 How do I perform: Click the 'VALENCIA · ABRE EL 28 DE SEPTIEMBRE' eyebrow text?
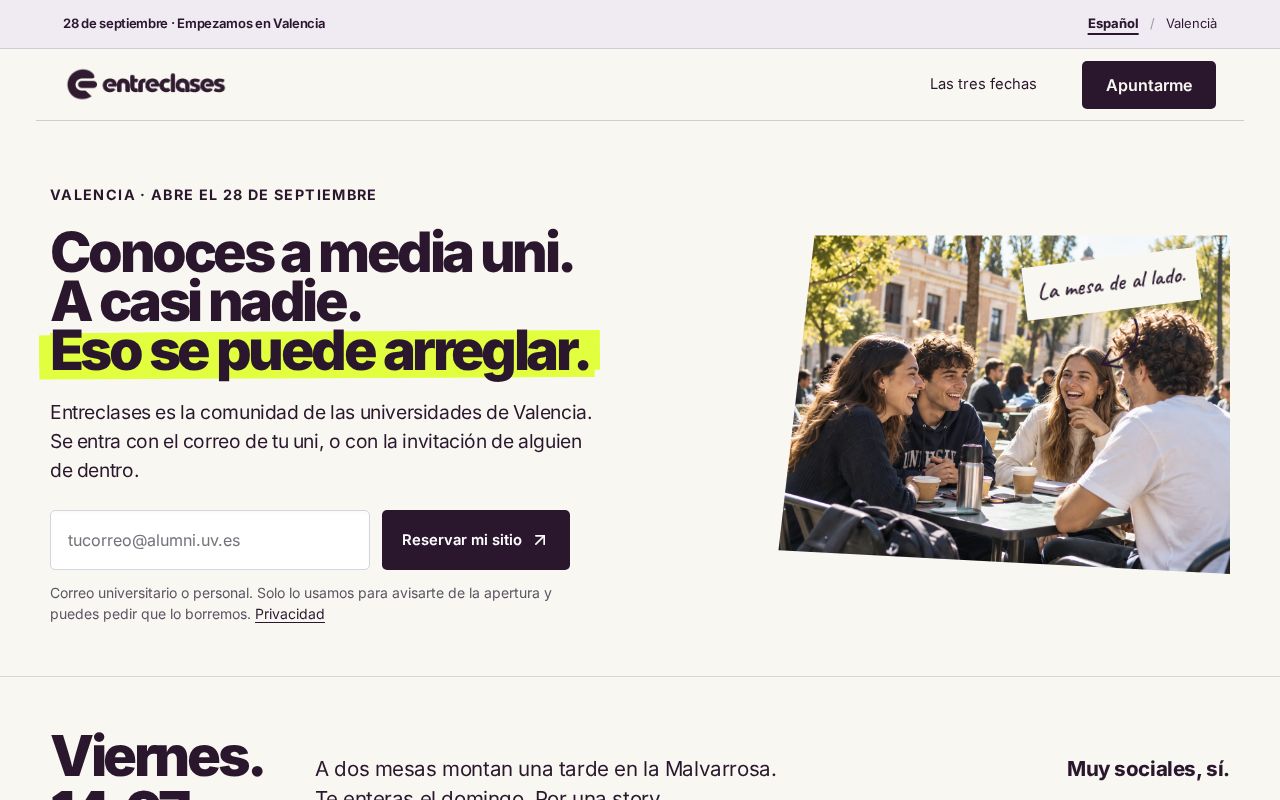coord(213,195)
